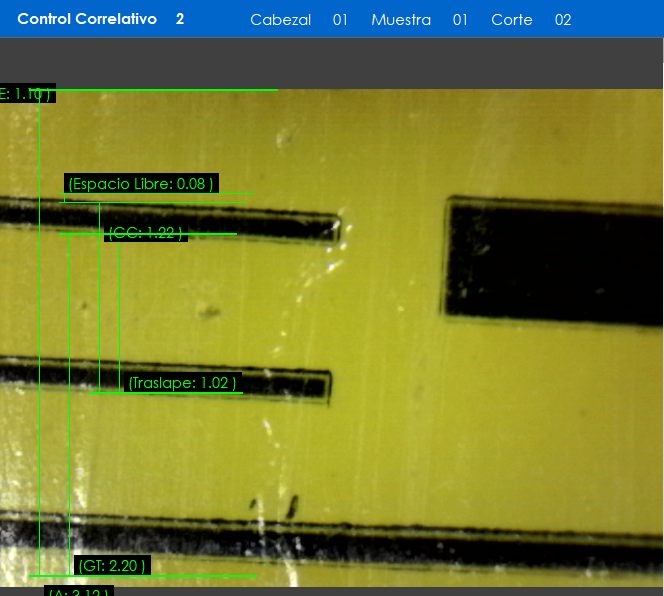This screenshot has height=596, width=664.
Task: Click the Espacio Libre 0.08 measurement label
Action: pos(141,184)
